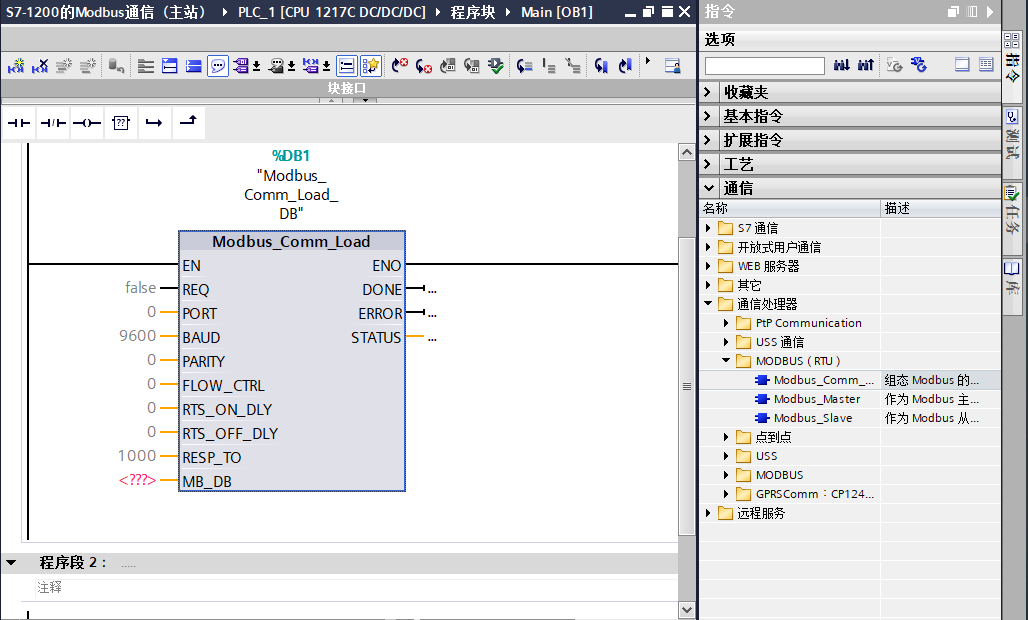This screenshot has height=620, width=1028.
Task: Click the editor vertical scrollbar down arrow
Action: pos(686,609)
